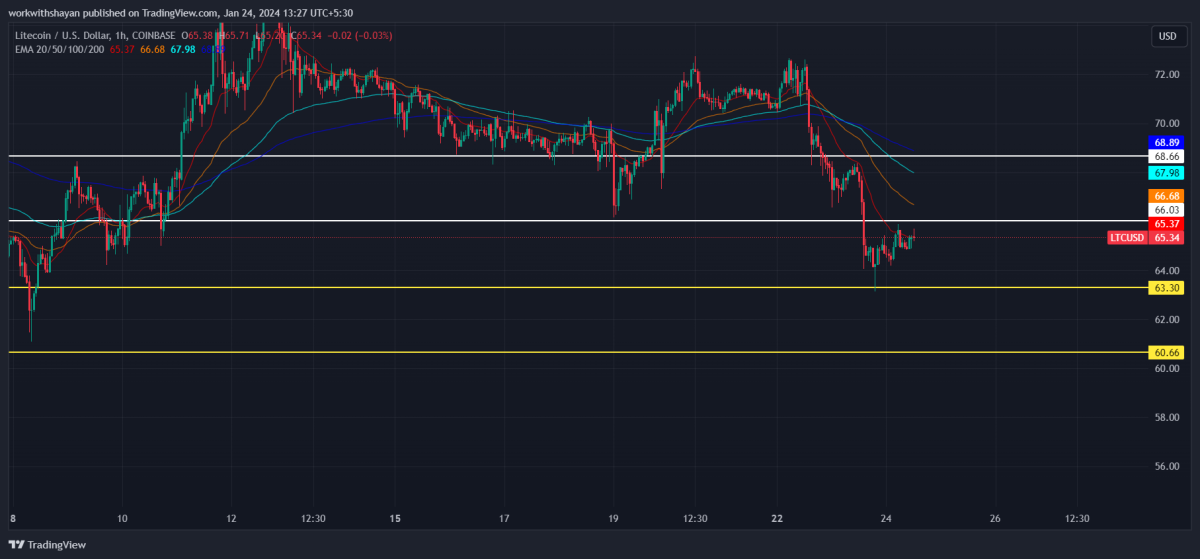Click the 56.00 price axis label

pos(1166,466)
